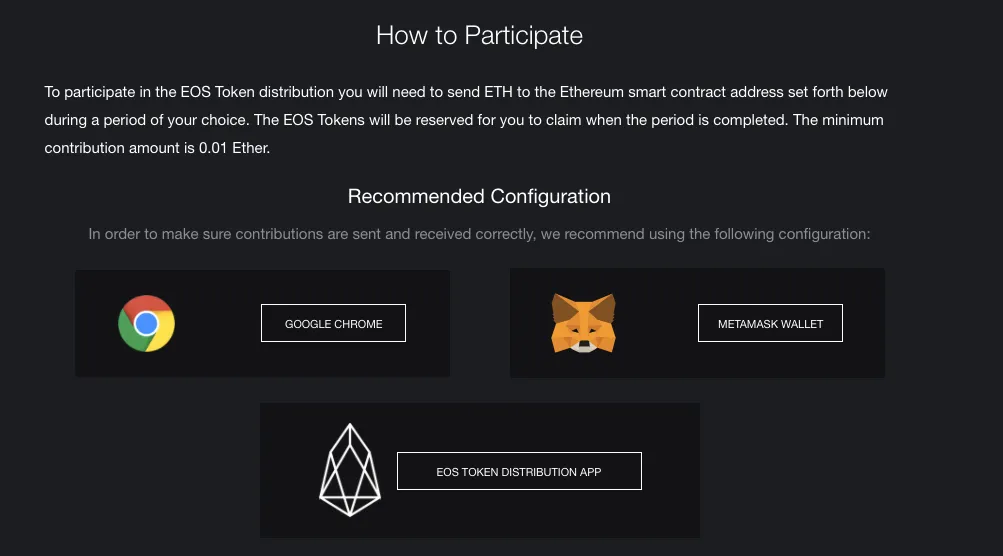Click the Google Chrome logo icon
The width and height of the screenshot is (1003, 556).
146,323
